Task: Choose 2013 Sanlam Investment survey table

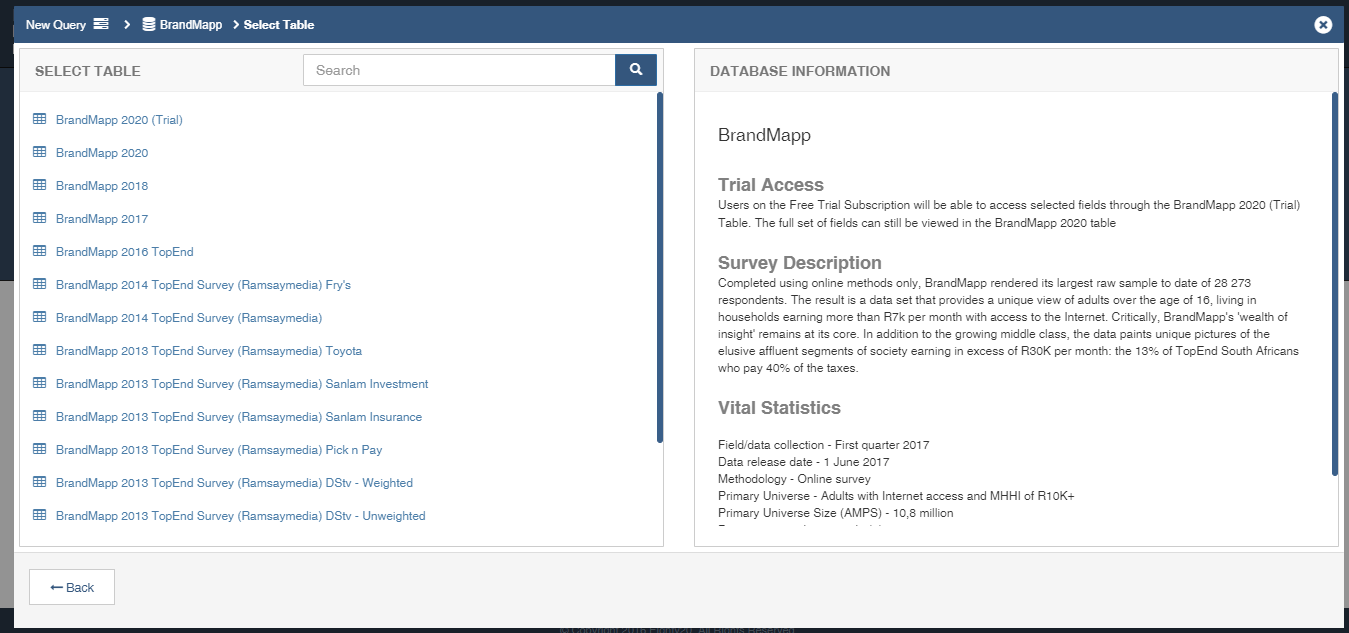Action: [242, 384]
